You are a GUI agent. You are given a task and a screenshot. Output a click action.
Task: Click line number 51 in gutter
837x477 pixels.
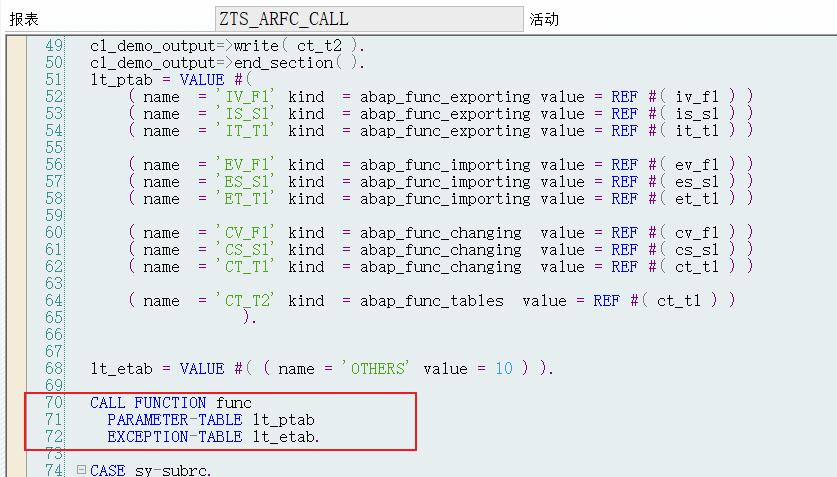pos(54,80)
